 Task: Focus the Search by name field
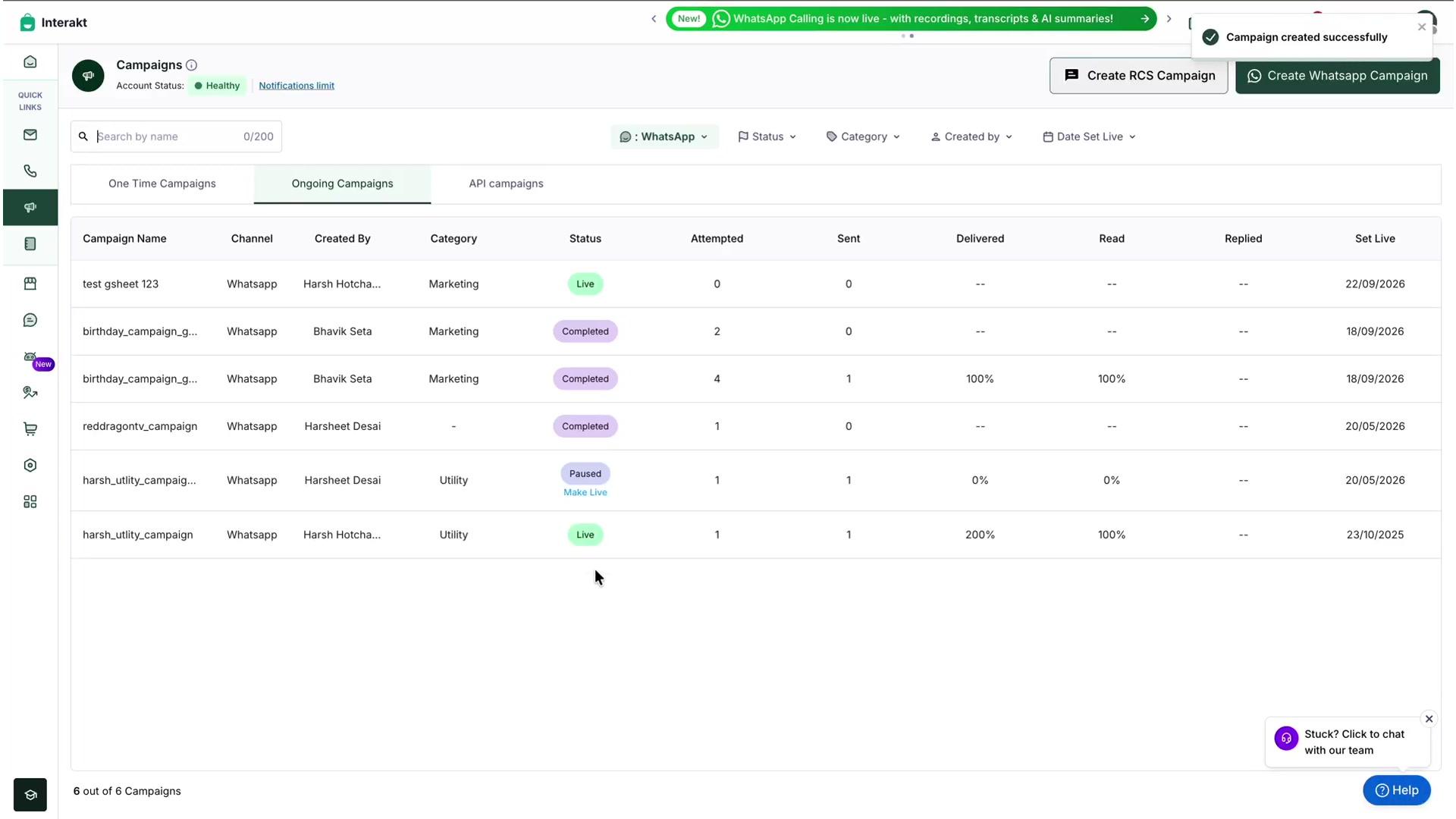[x=176, y=136]
